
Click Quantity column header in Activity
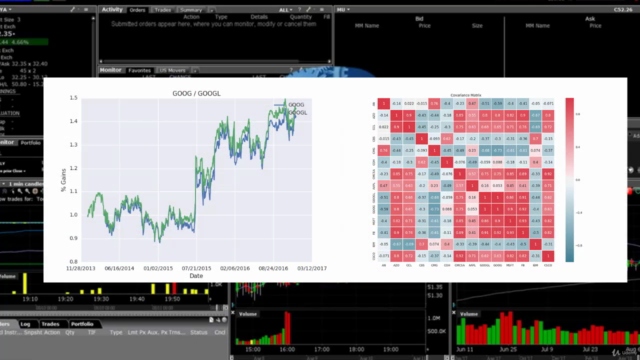click(300, 17)
